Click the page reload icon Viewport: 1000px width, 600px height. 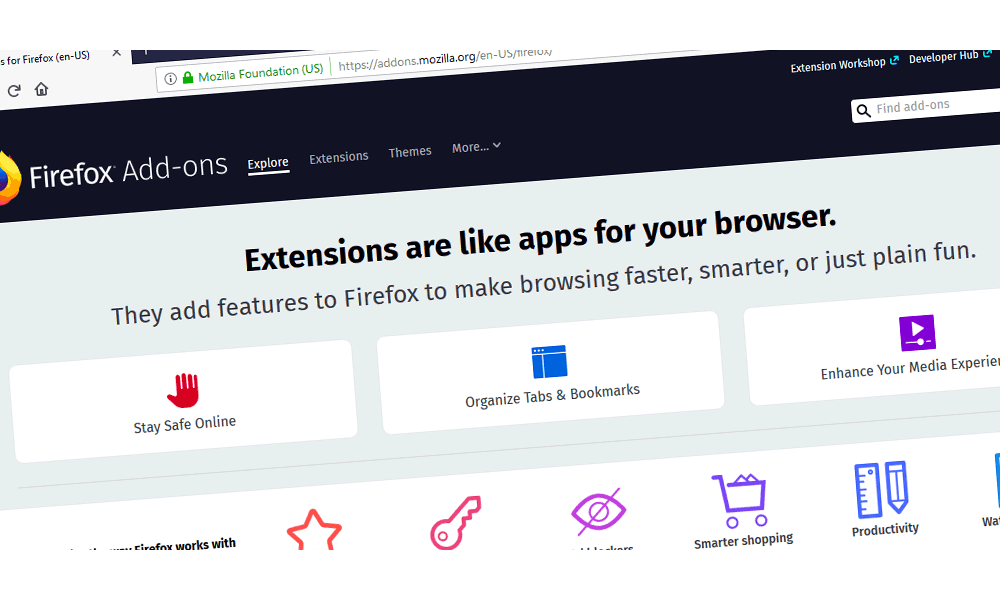[x=13, y=89]
